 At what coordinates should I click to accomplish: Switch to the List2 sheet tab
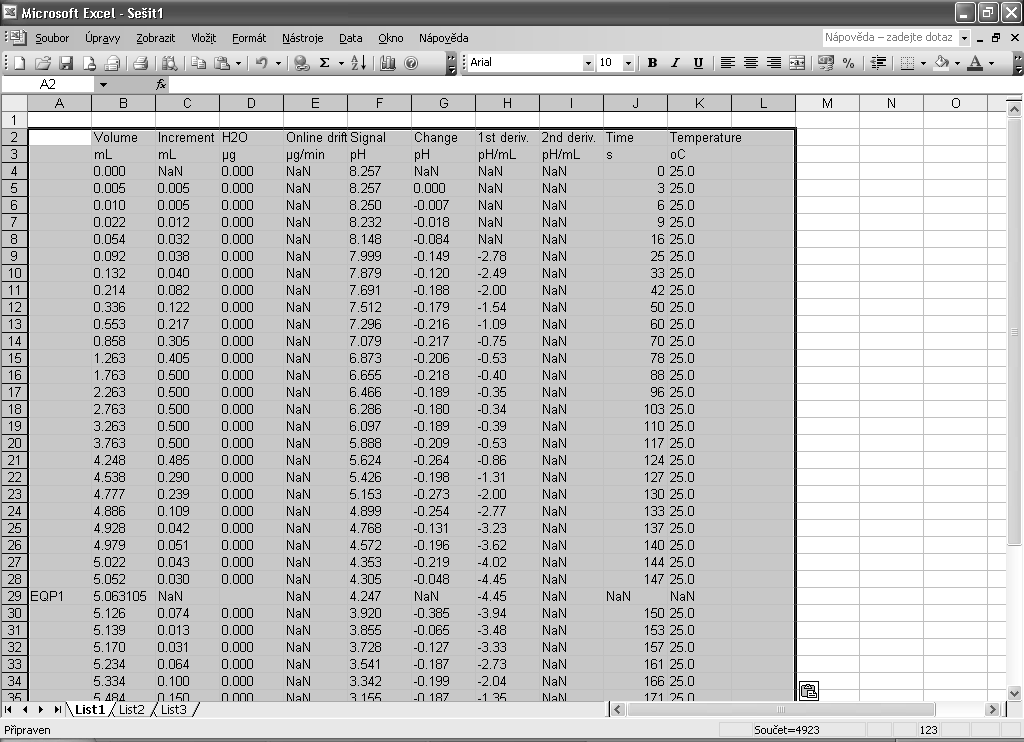pos(131,709)
